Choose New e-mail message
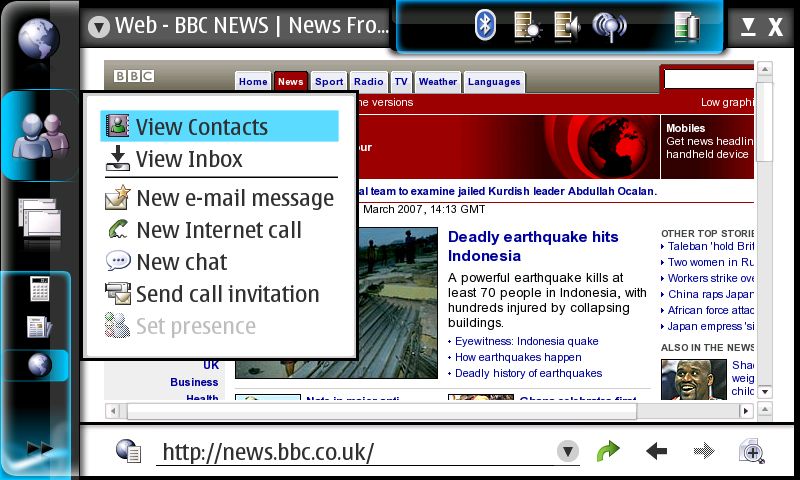Viewport: 800px width, 480px height. (x=221, y=198)
